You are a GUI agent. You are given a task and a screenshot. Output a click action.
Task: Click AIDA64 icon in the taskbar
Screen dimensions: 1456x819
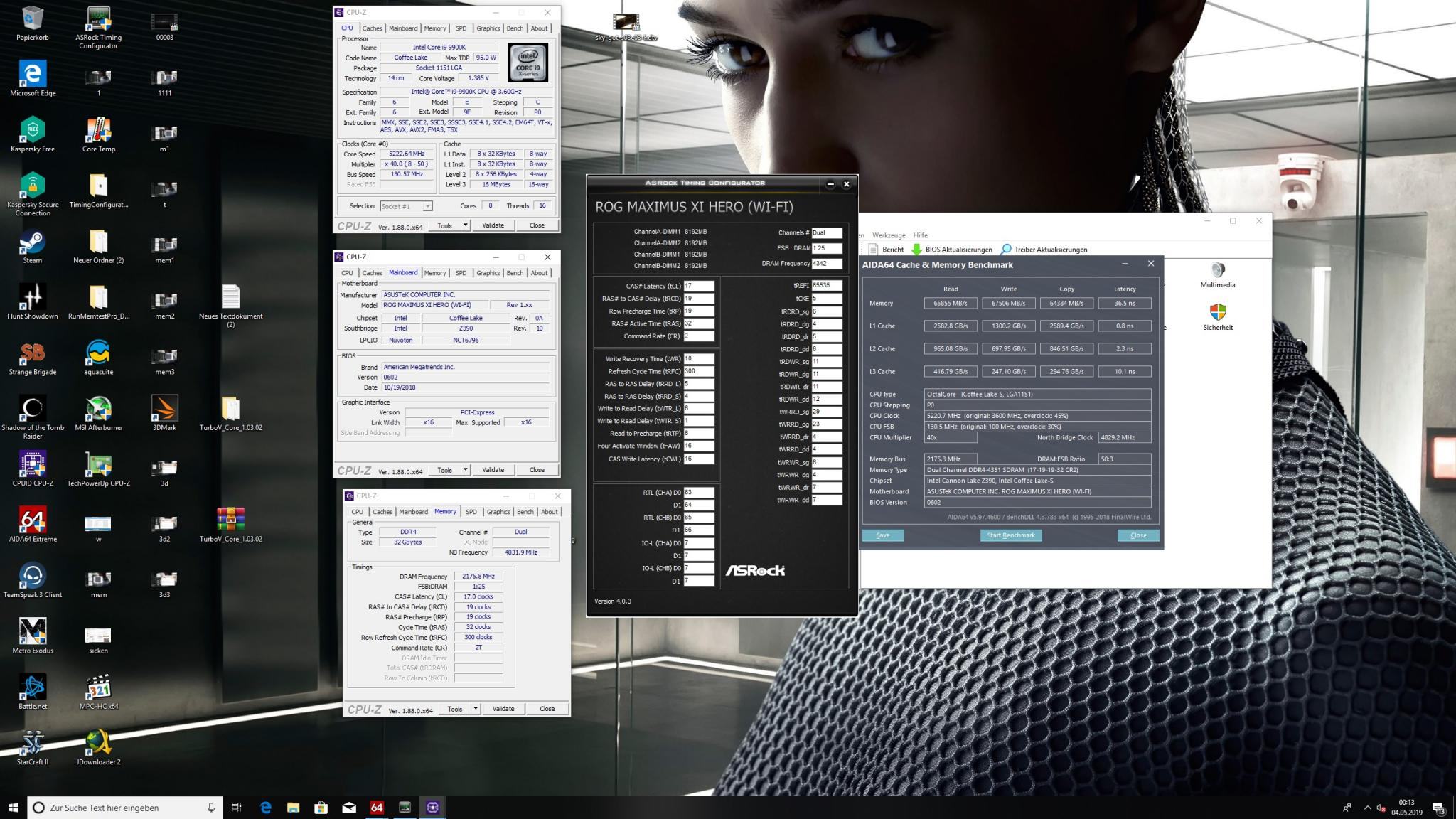pos(377,808)
